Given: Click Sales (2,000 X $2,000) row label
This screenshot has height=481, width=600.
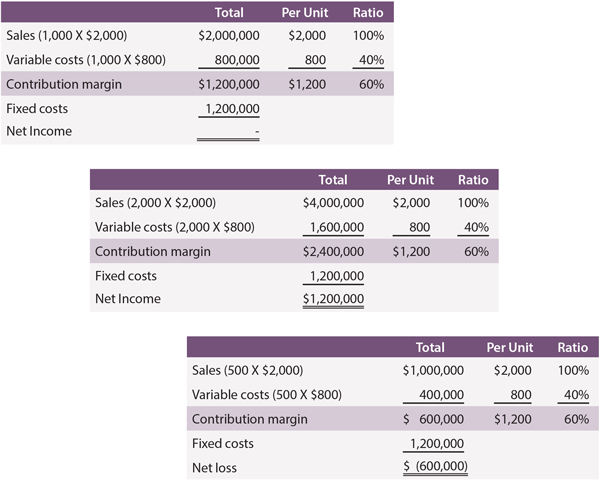Looking at the screenshot, I should pyautogui.click(x=155, y=203).
